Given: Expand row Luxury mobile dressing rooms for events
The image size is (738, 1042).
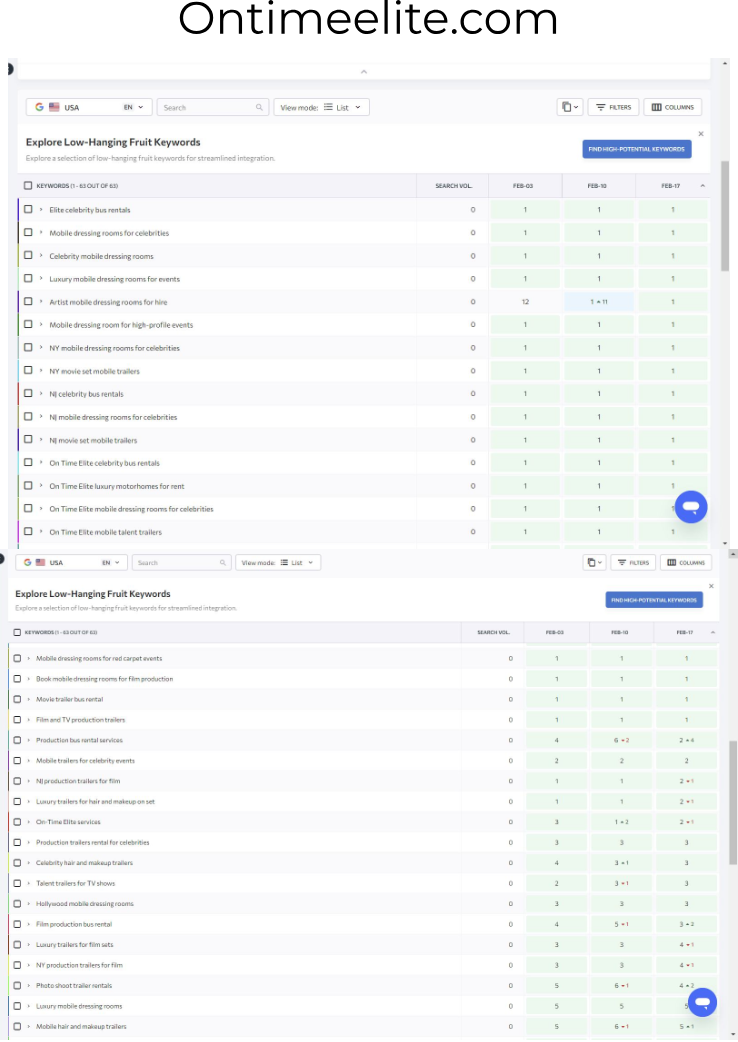Looking at the screenshot, I should click(41, 278).
